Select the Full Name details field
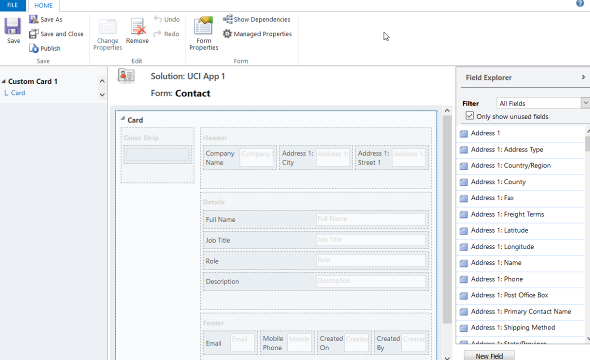 tap(316, 219)
